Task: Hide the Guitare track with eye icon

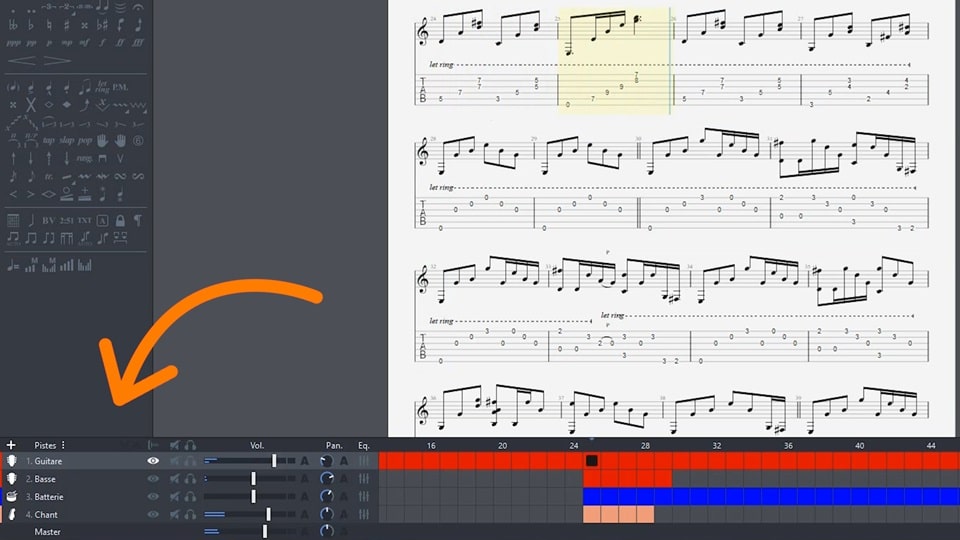Action: [153, 461]
